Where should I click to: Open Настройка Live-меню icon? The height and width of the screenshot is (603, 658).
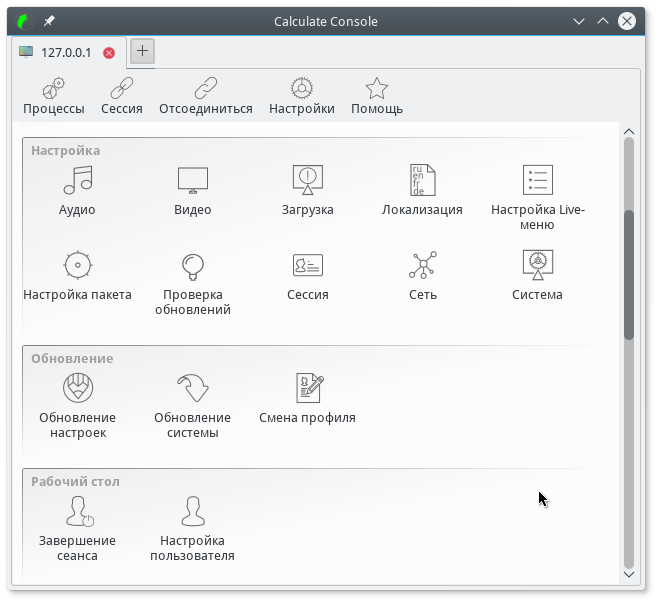coord(537,181)
